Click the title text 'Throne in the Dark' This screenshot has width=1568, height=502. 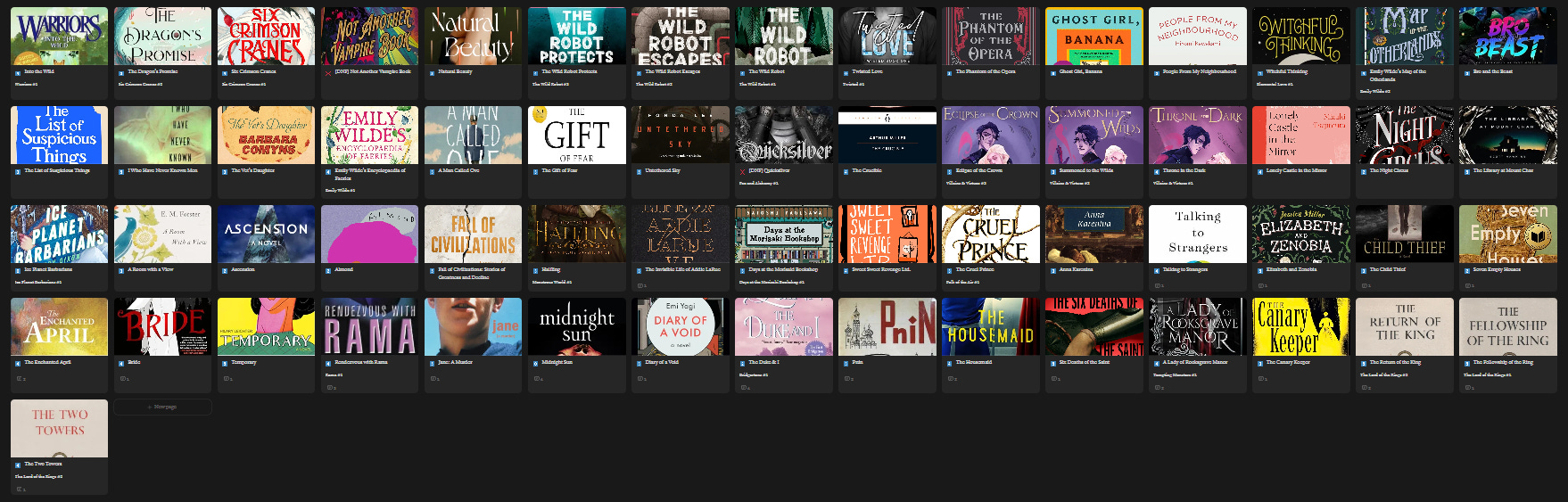click(x=1184, y=170)
